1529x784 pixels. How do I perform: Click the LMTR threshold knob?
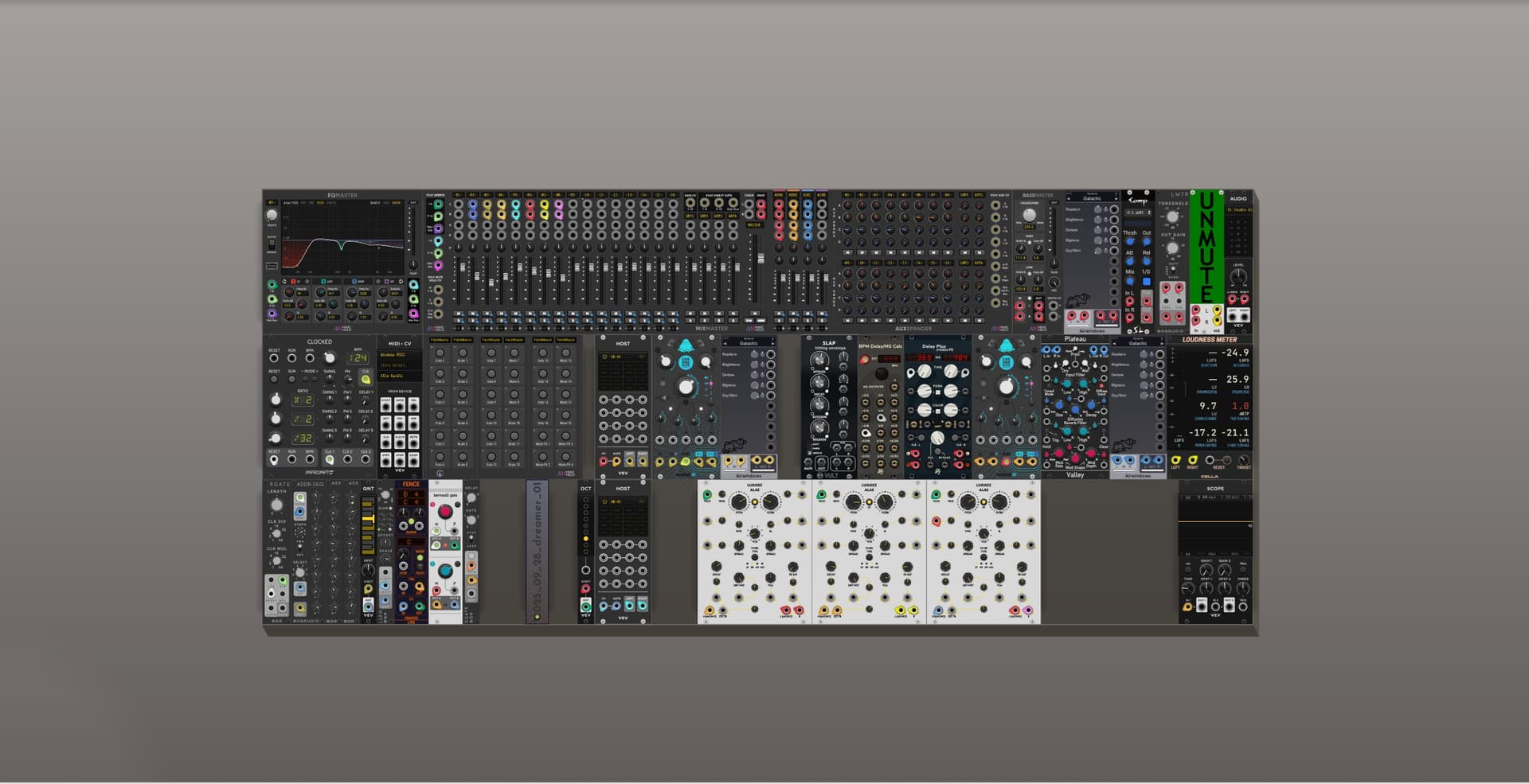click(1172, 216)
